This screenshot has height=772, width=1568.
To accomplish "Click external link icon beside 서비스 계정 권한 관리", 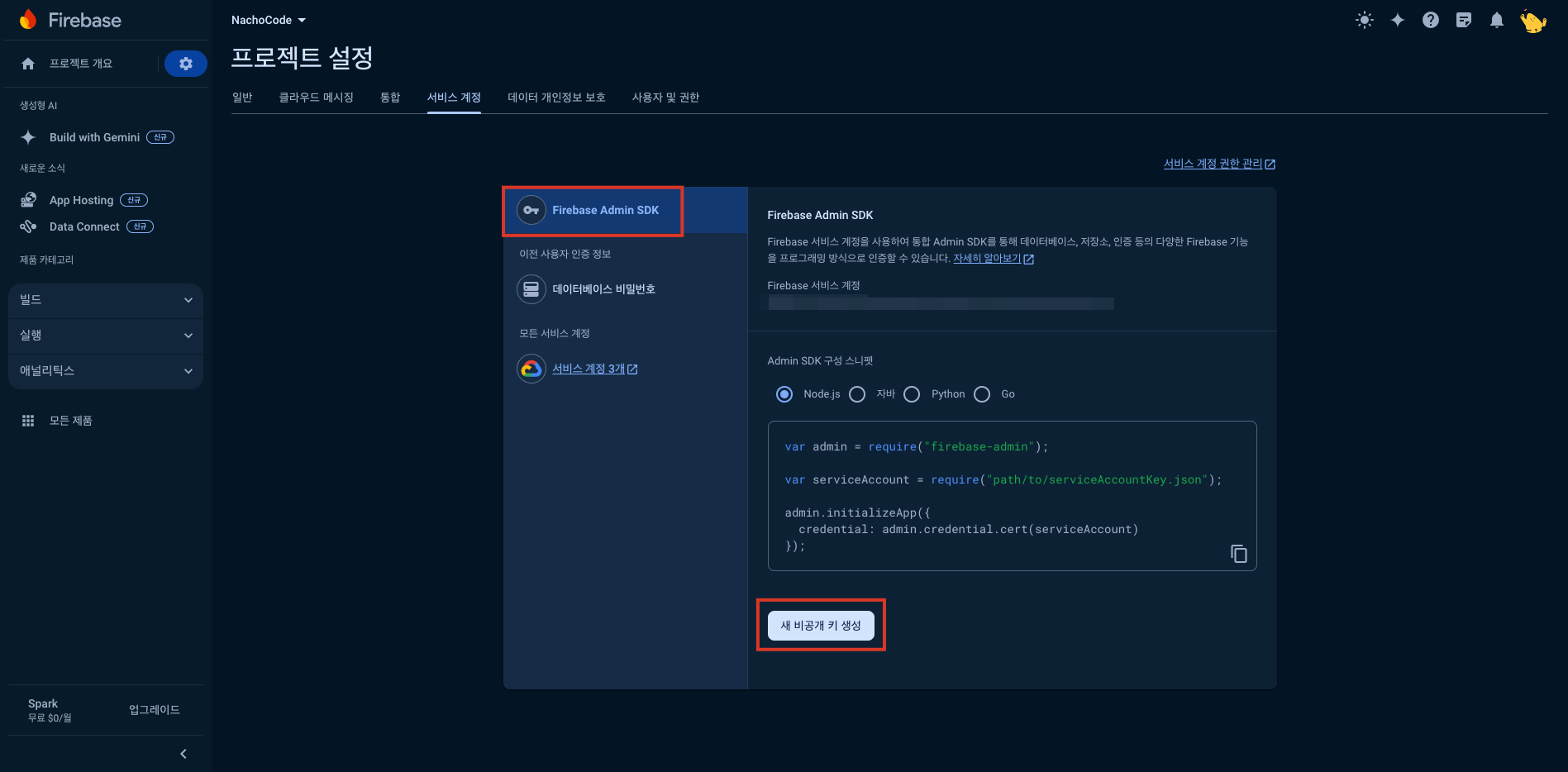I will [1270, 164].
